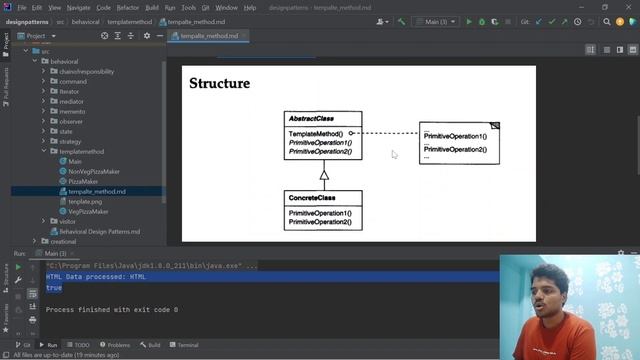Open the Problems tool window
The image size is (640, 360).
click(x=115, y=345)
